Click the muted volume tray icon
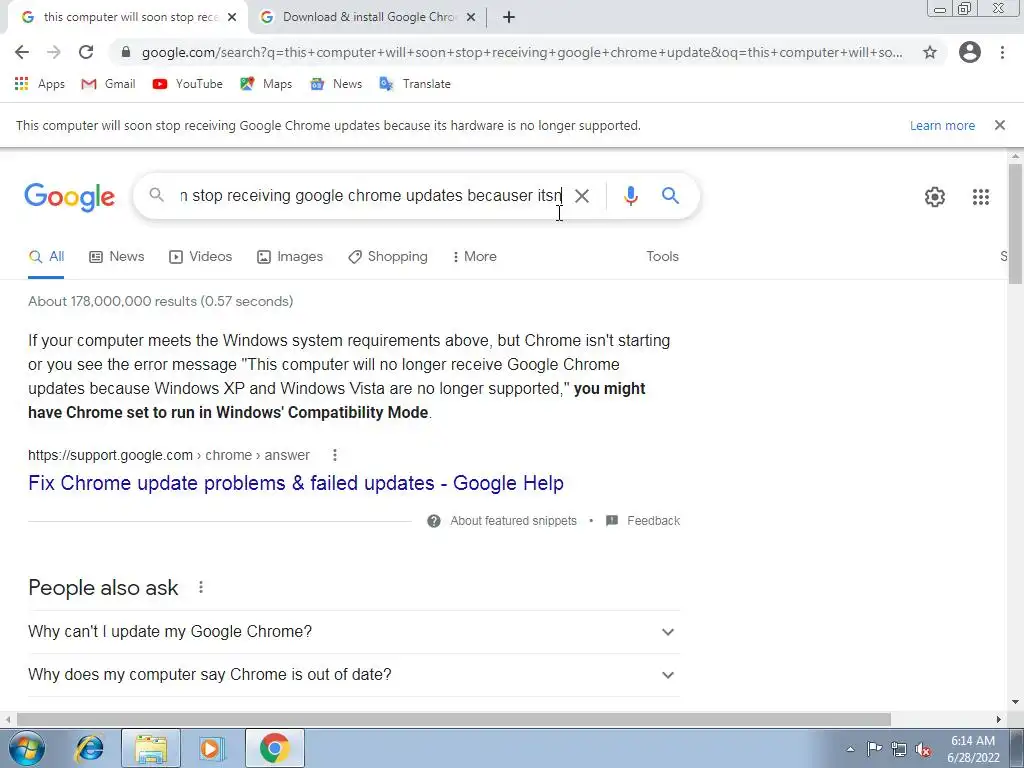 [x=923, y=749]
